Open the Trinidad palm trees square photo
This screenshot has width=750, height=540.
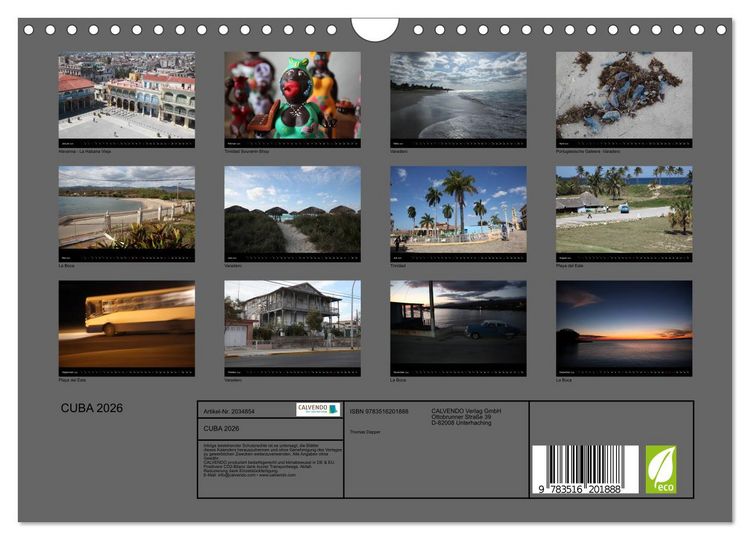(x=458, y=209)
